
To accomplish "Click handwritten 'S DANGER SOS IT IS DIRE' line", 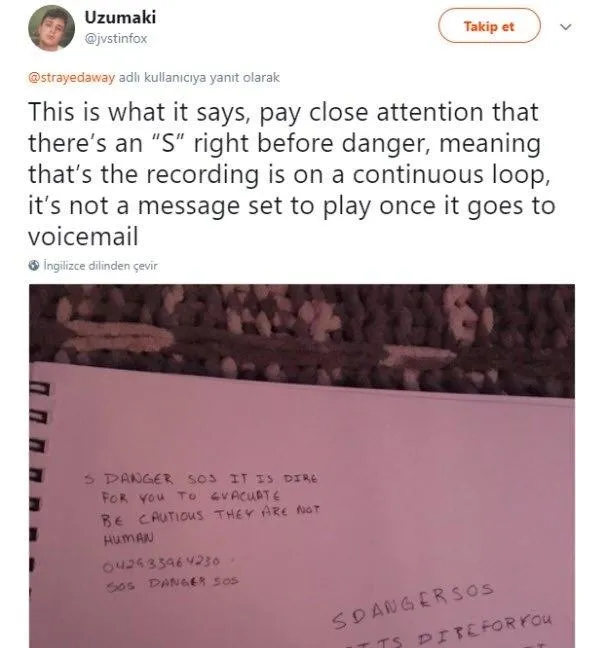I will [x=201, y=479].
